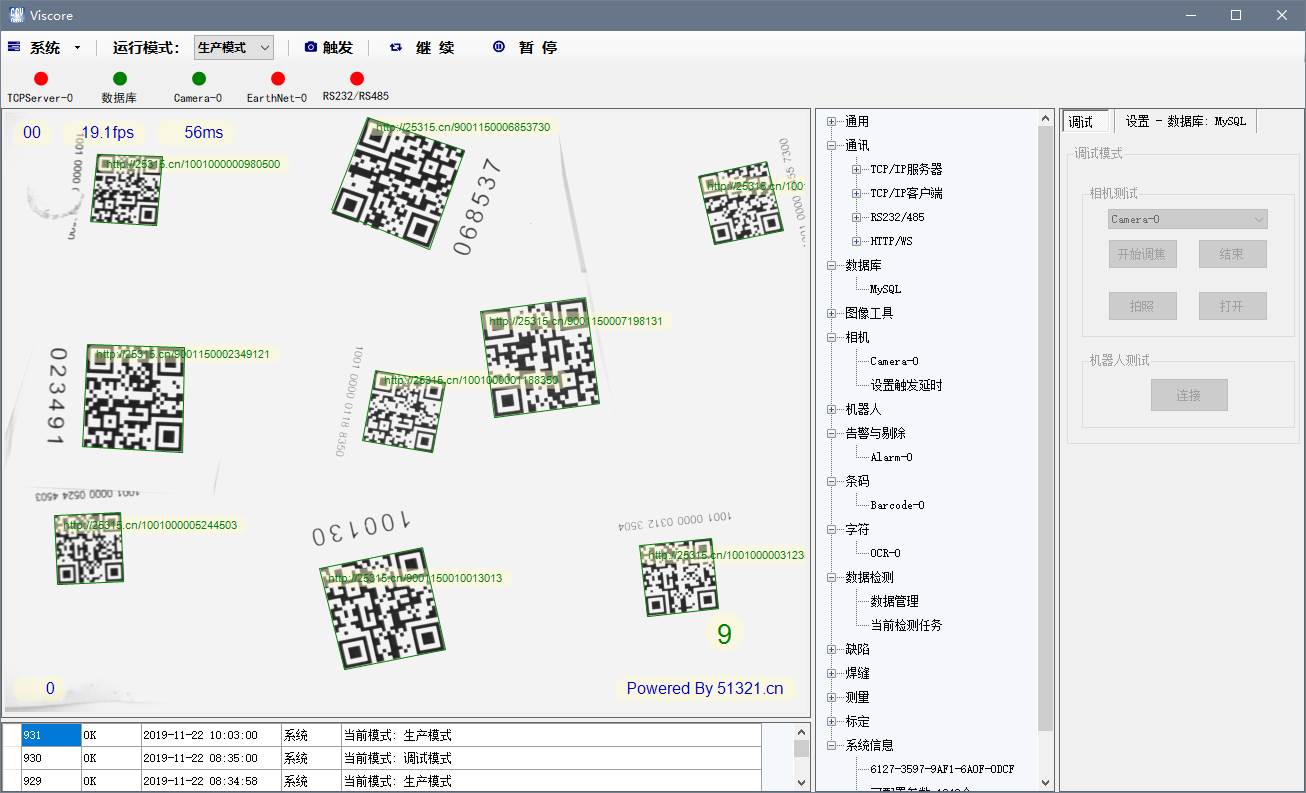Viewport: 1306px width, 793px height.
Task: Click QR code labeled 1001000000980500
Action: (126, 189)
